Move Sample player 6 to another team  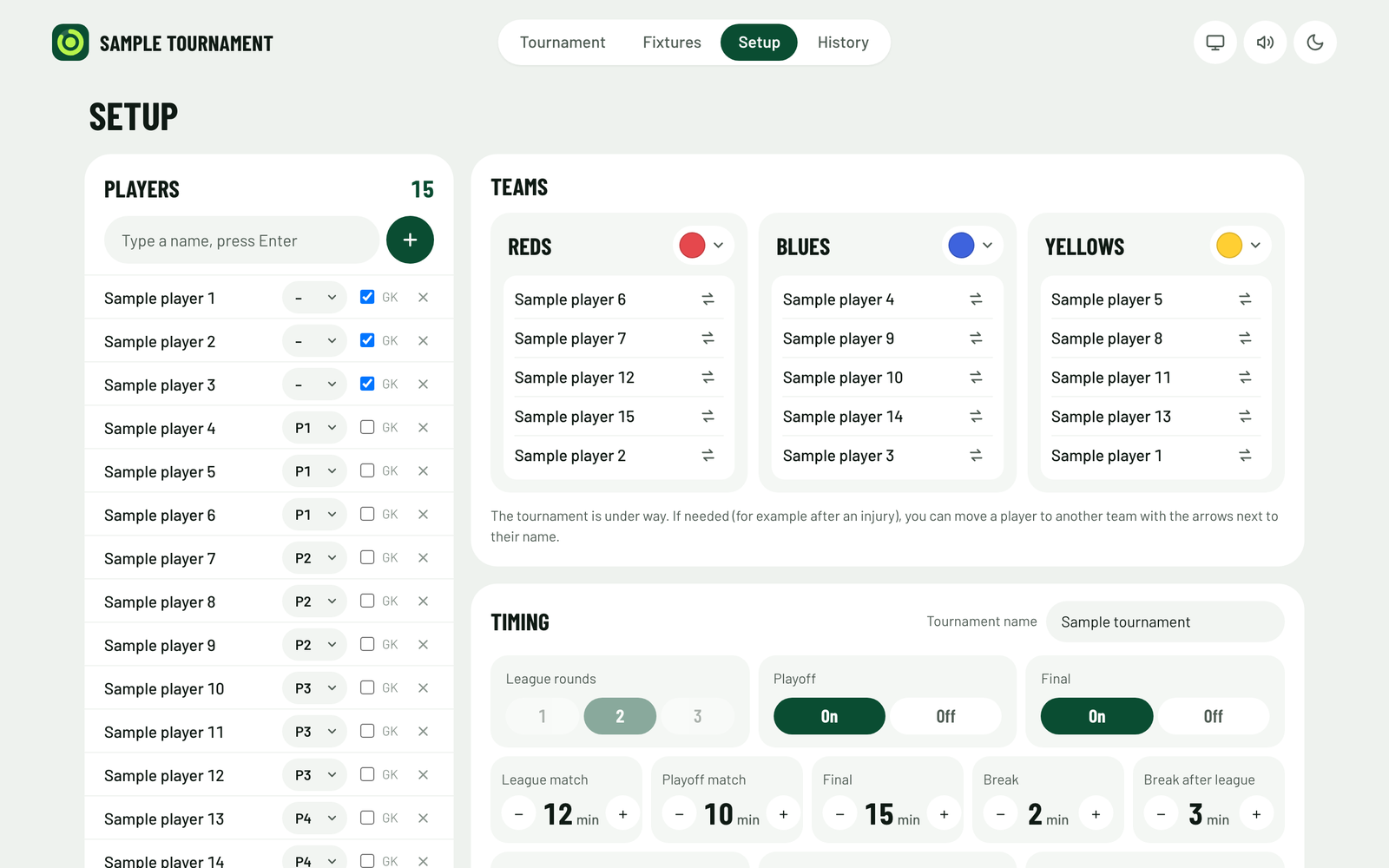click(708, 299)
